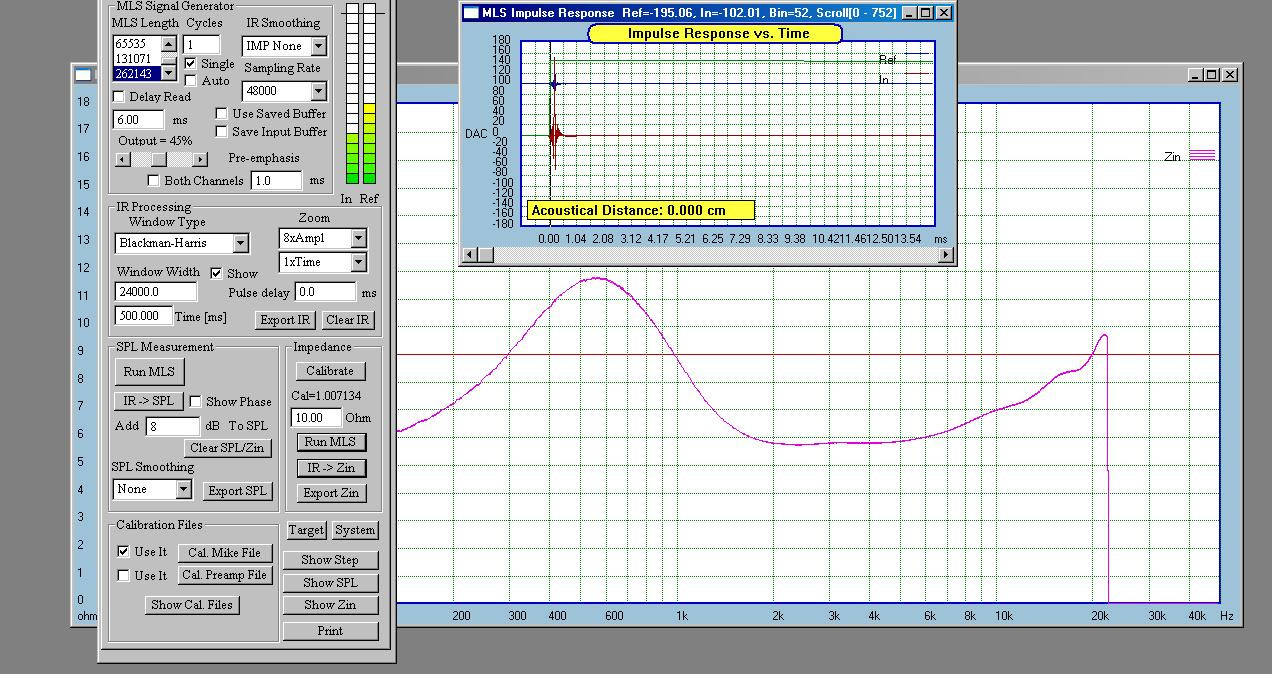Open the SPL Smoothing dropdown
The width and height of the screenshot is (1272, 674).
(183, 489)
